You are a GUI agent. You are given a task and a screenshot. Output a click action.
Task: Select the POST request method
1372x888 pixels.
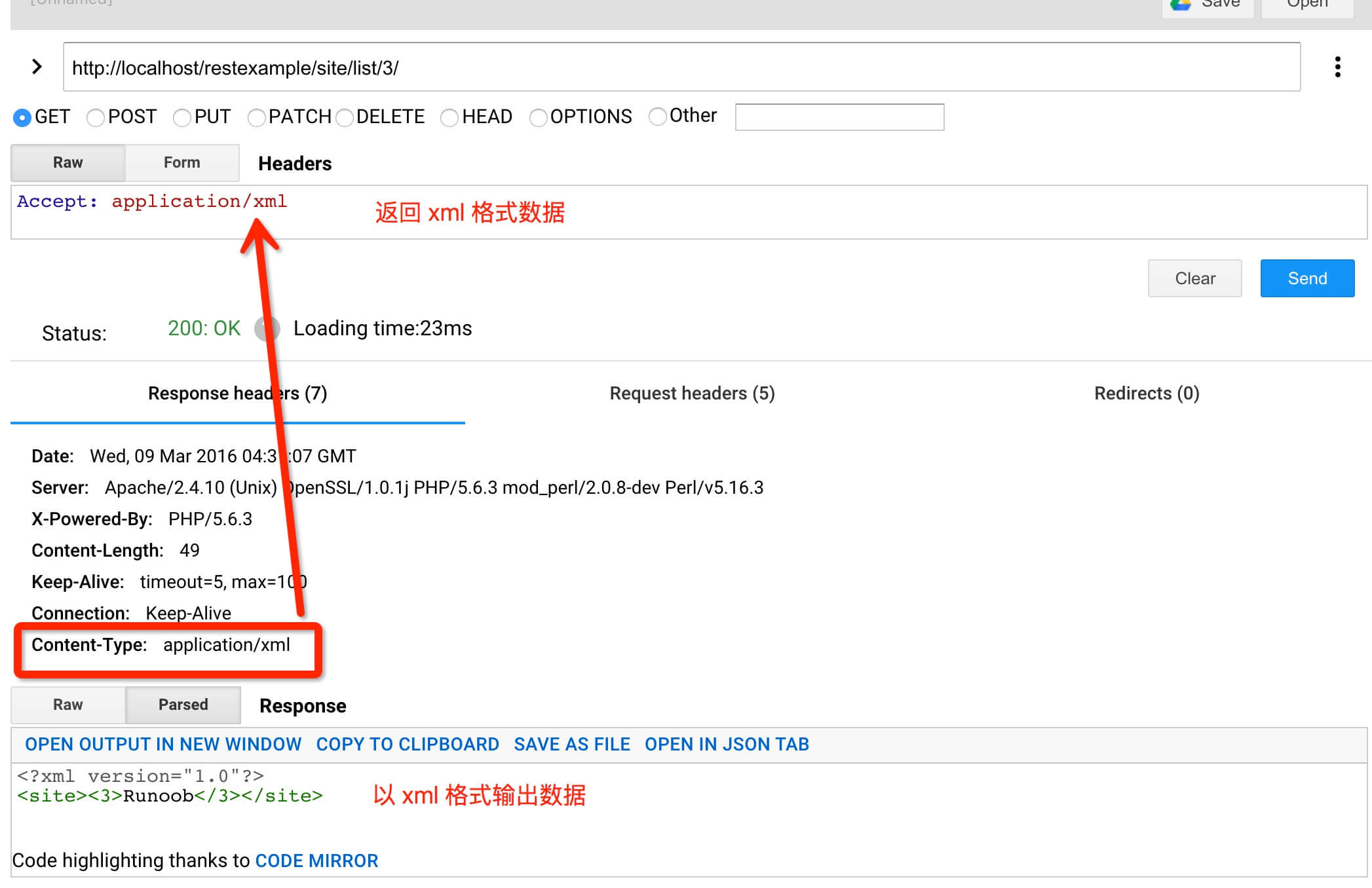[96, 117]
